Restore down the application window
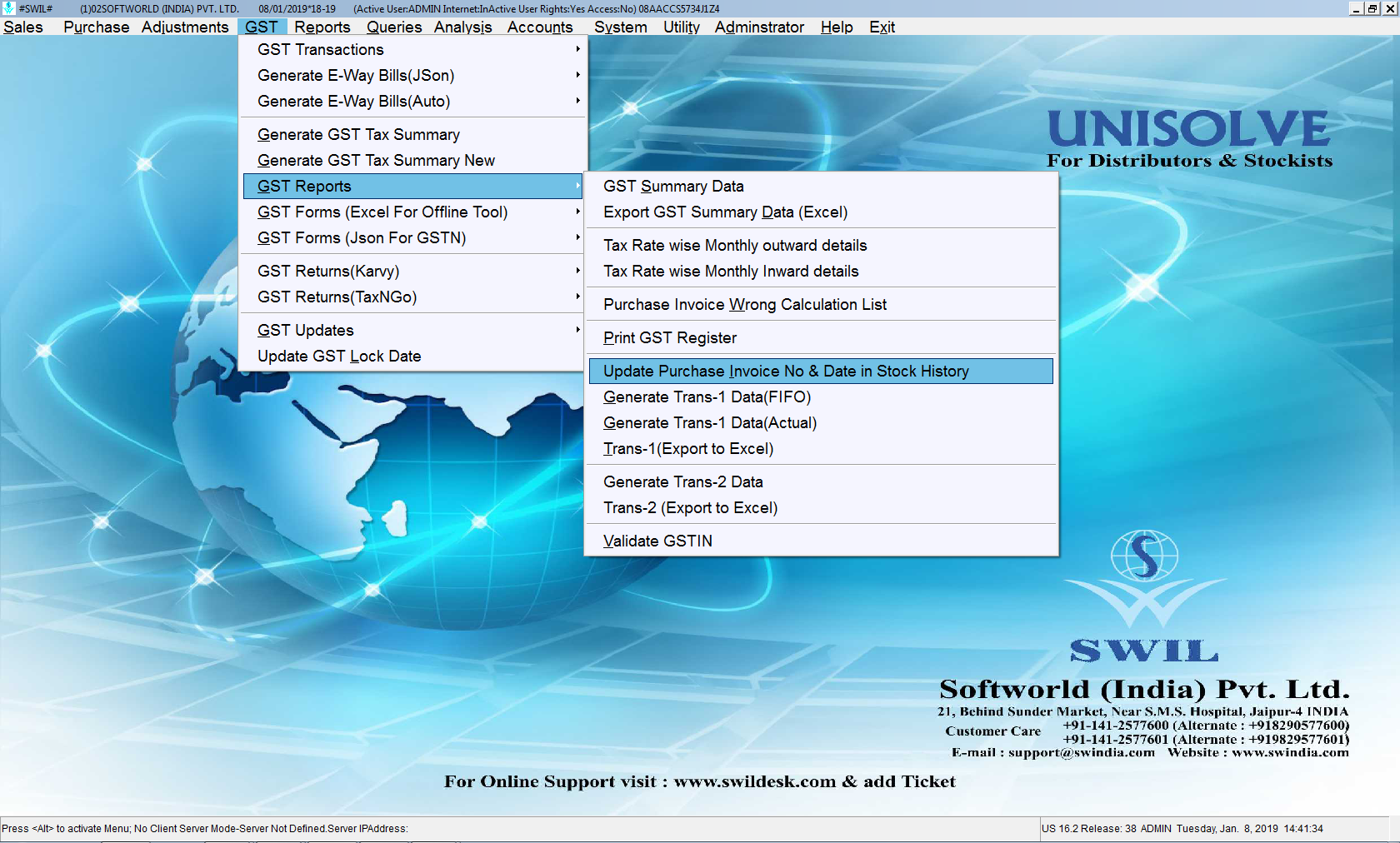1400x843 pixels. 1372,8
